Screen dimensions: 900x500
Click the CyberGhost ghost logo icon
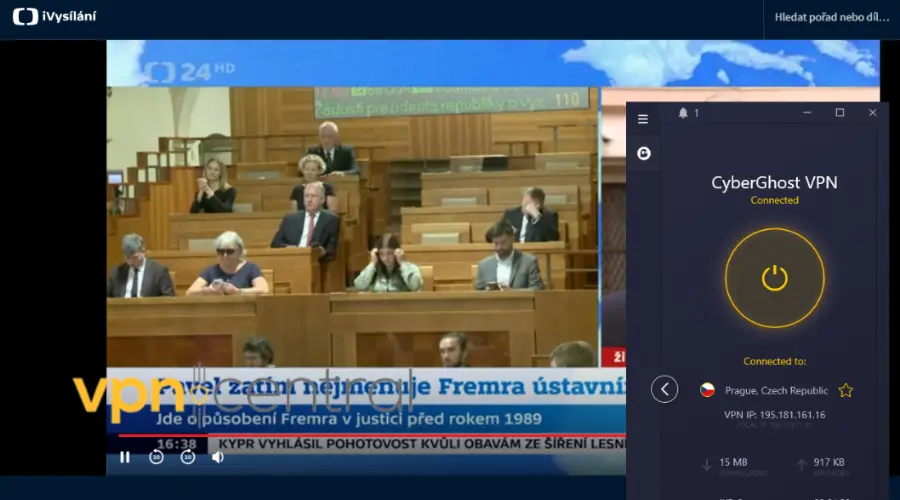coord(643,153)
